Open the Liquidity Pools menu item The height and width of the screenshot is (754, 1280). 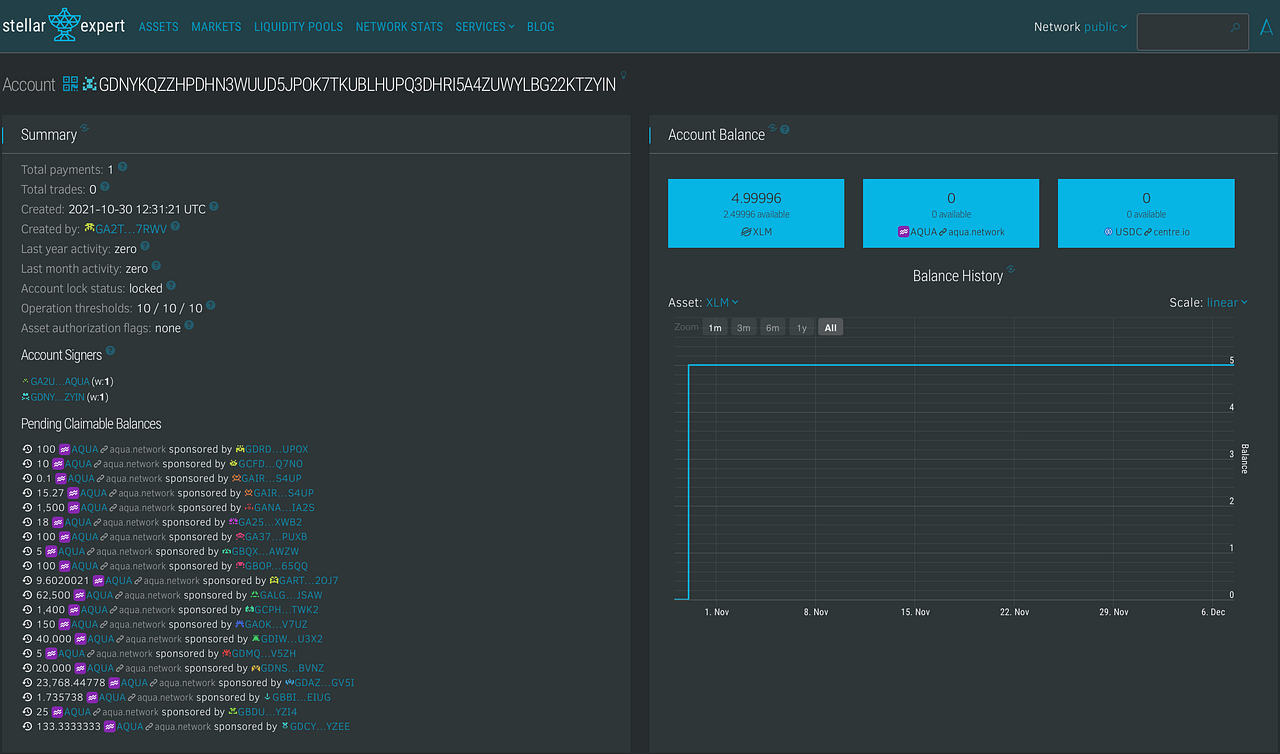coord(298,27)
